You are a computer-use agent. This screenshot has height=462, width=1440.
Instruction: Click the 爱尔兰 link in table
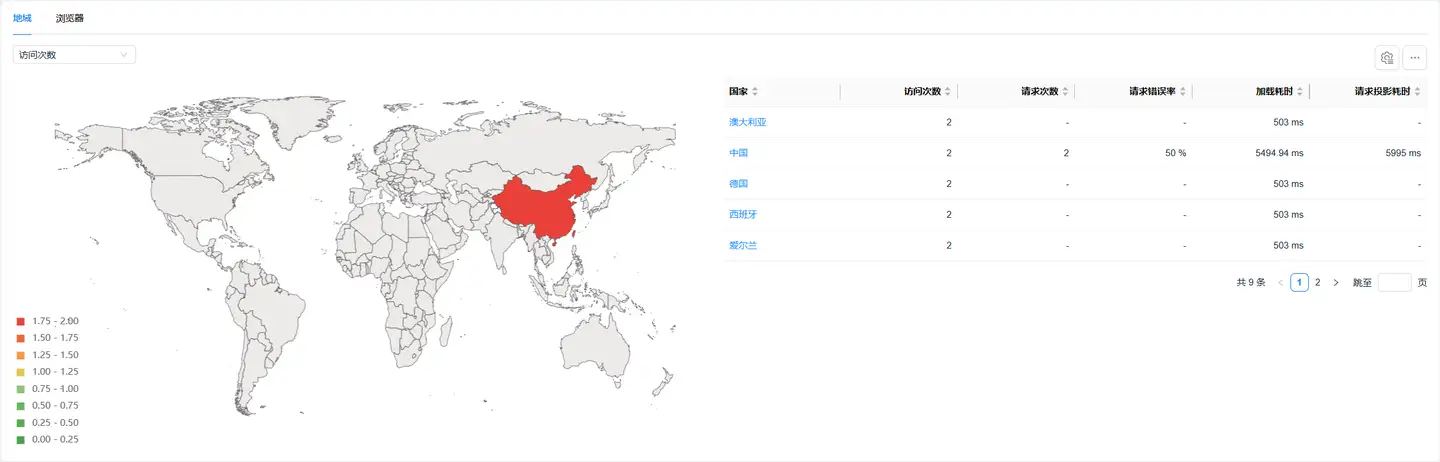(x=743, y=246)
